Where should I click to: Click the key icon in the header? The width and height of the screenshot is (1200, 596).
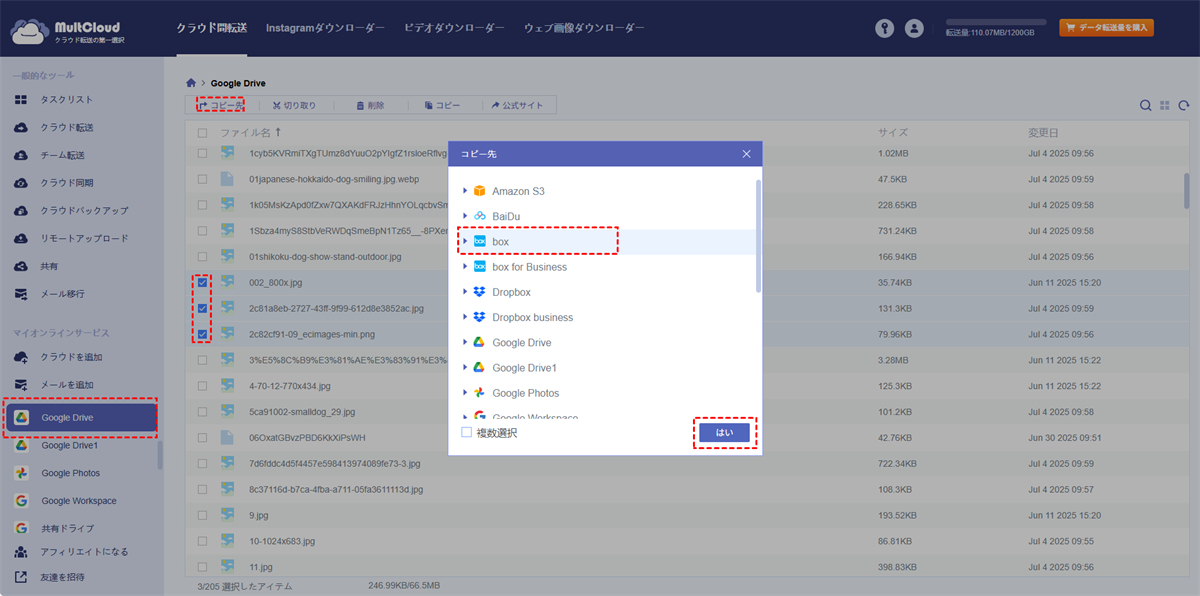point(883,29)
